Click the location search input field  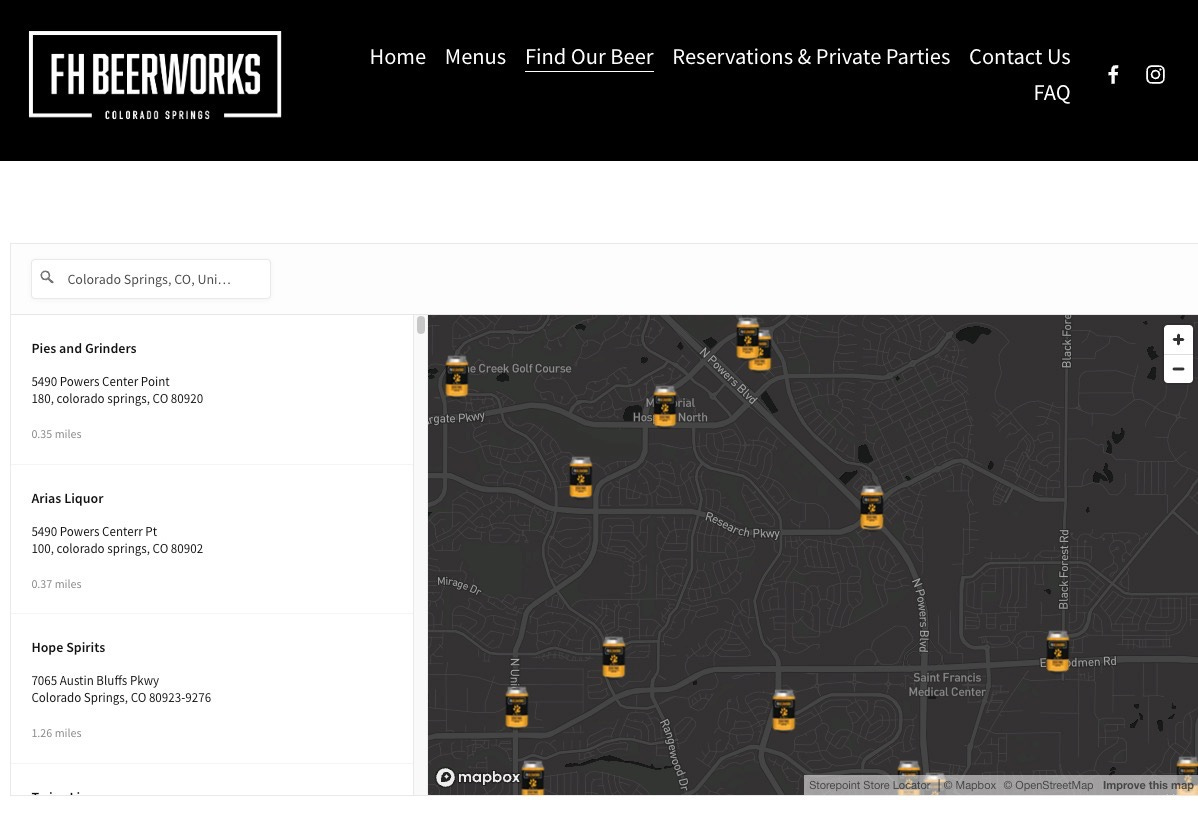point(151,279)
